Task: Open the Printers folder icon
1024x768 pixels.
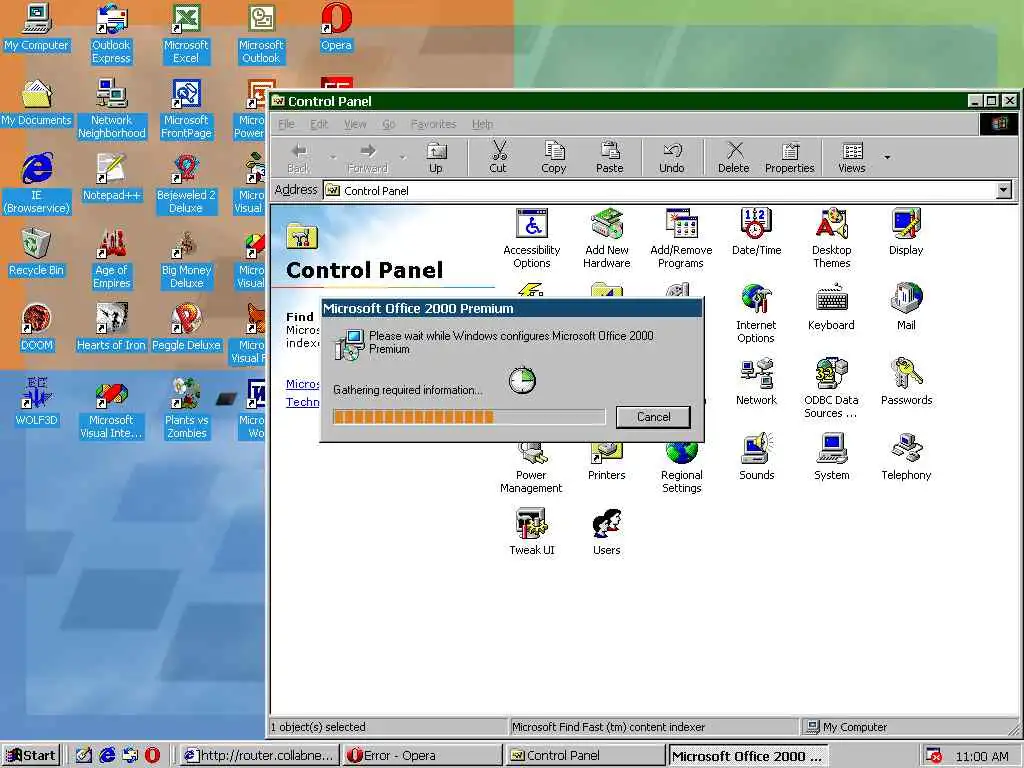Action: [607, 462]
